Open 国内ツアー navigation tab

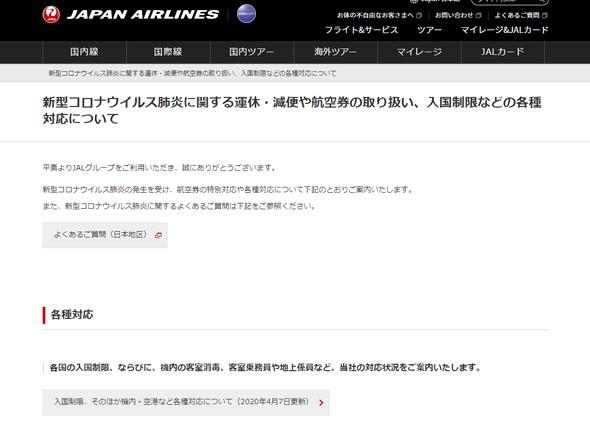pos(251,52)
